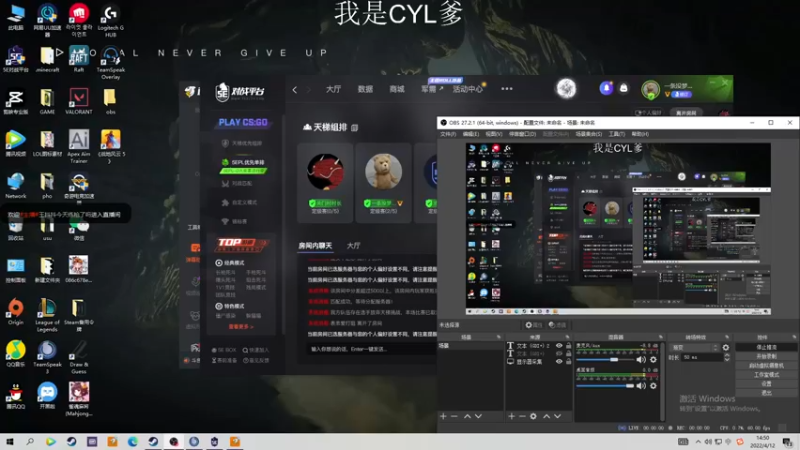The width and height of the screenshot is (800, 450).
Task: Add a new scene with the plus icon
Action: [x=443, y=416]
